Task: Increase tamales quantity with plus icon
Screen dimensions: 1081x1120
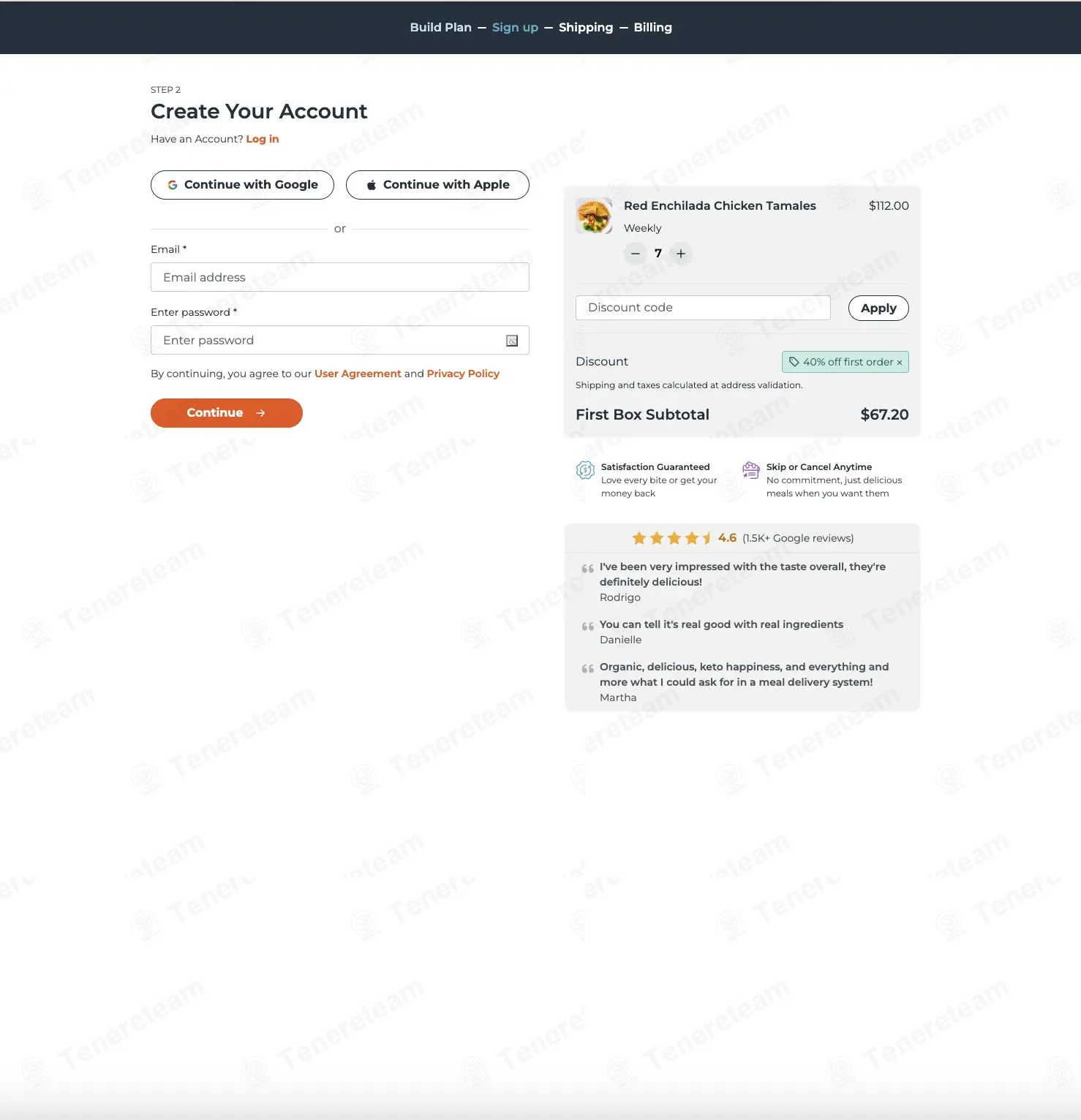Action: tap(681, 254)
